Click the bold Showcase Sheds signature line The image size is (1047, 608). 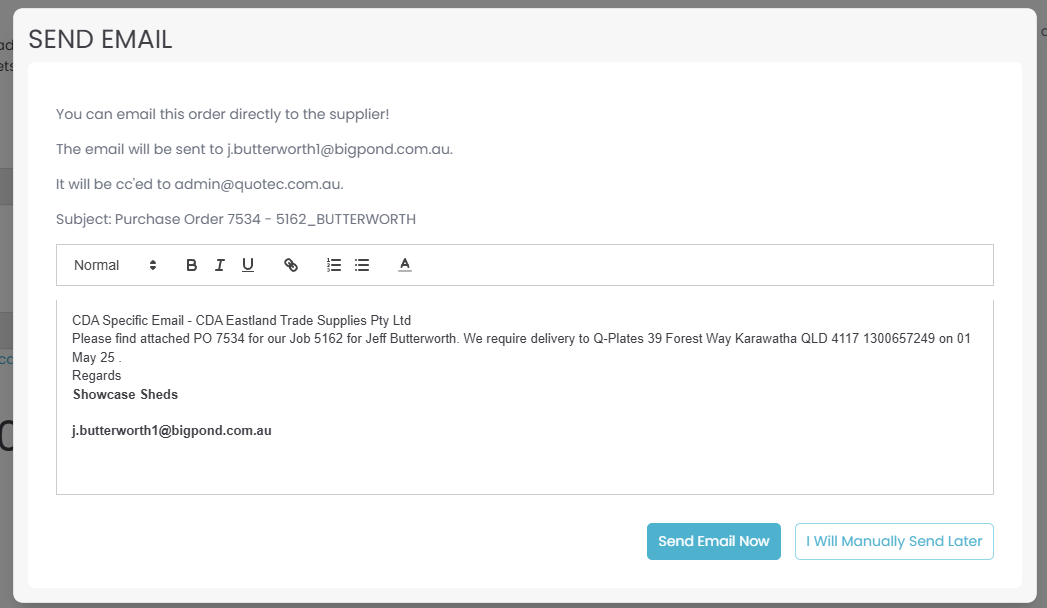(125, 394)
